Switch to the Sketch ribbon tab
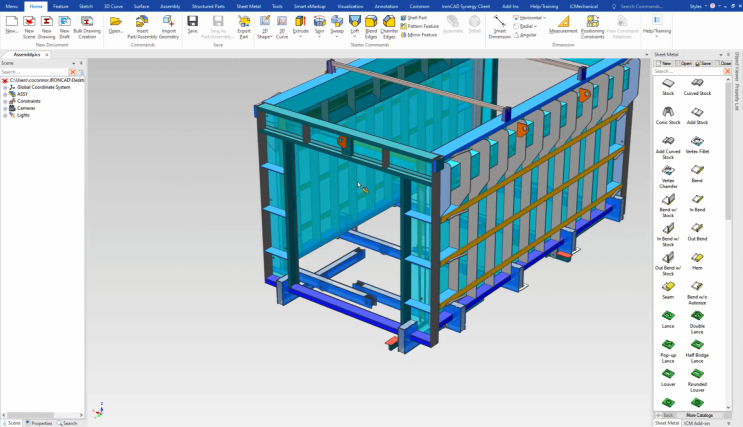Image resolution: width=743 pixels, height=427 pixels. click(86, 6)
